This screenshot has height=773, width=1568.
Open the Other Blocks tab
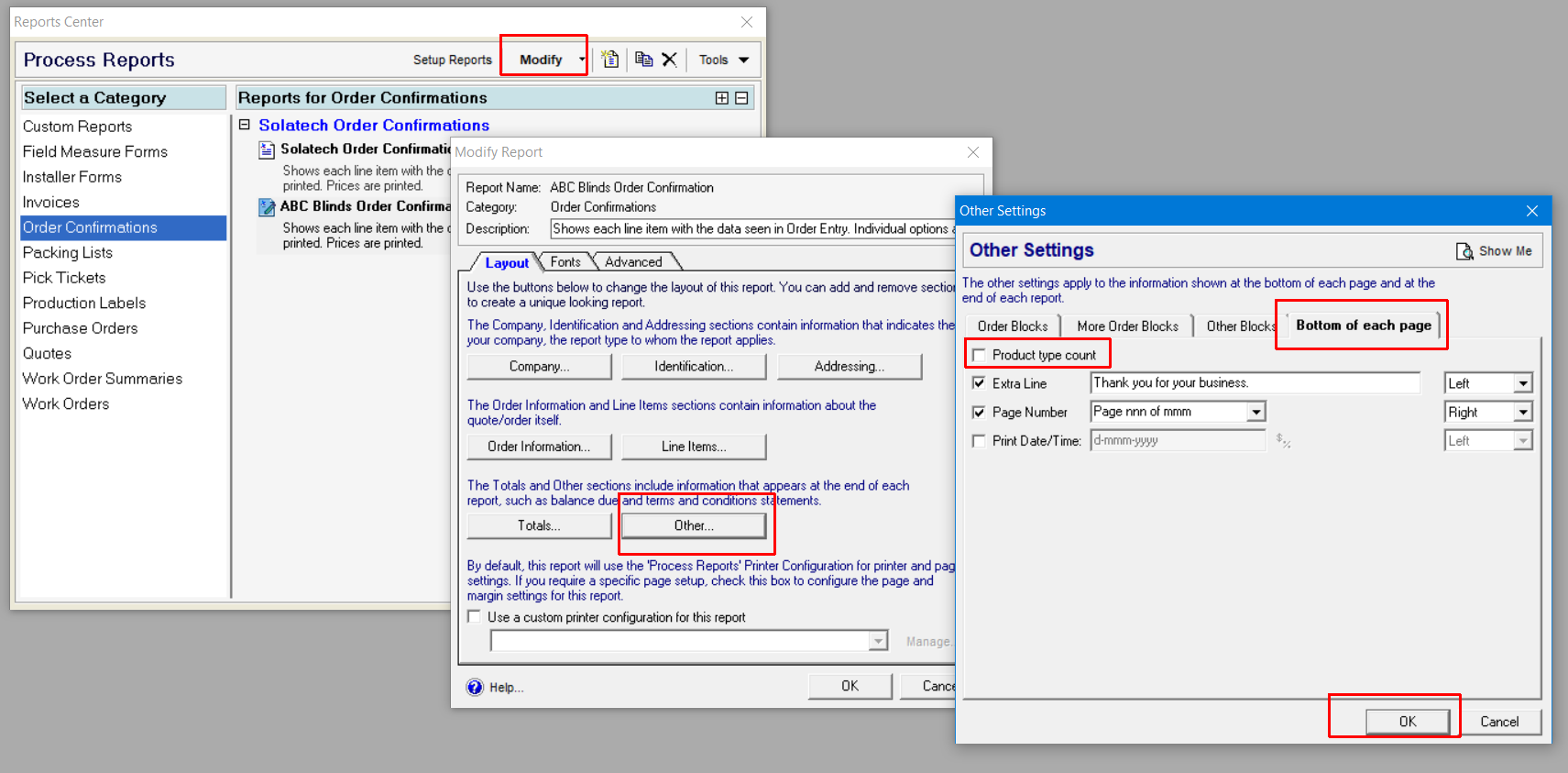(1241, 326)
